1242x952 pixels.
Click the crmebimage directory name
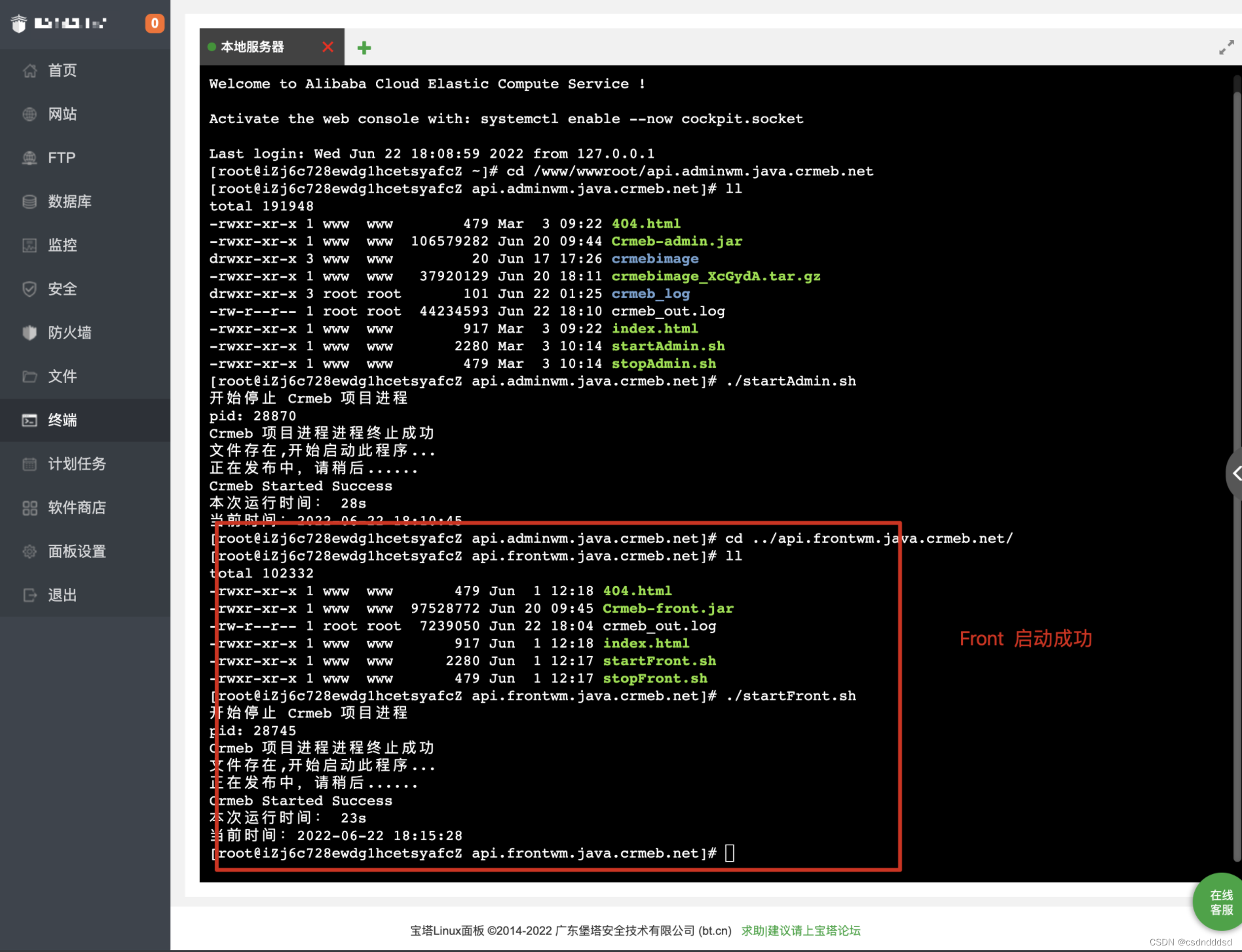(x=655, y=259)
